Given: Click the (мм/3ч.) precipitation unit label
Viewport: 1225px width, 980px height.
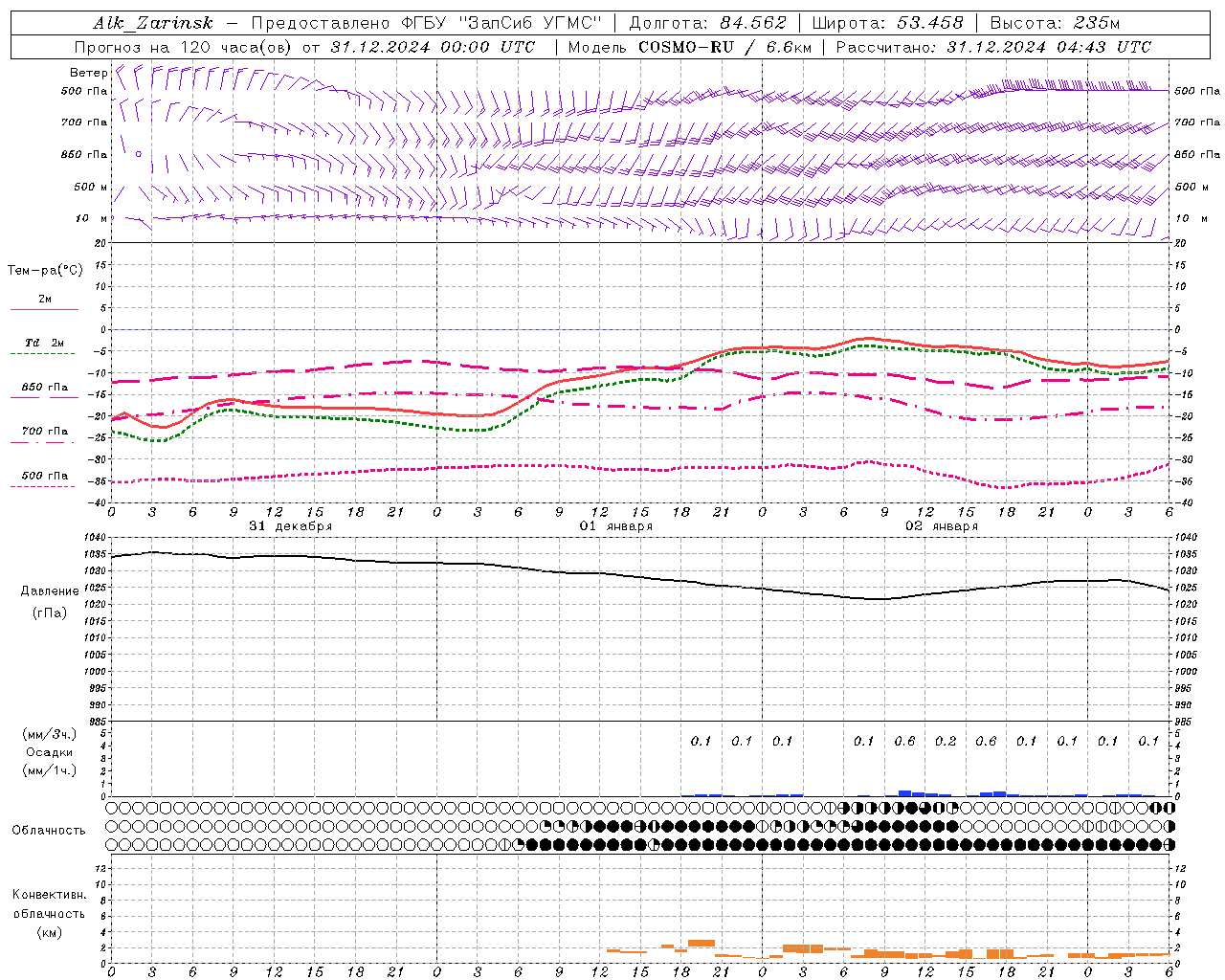Looking at the screenshot, I should point(49,734).
